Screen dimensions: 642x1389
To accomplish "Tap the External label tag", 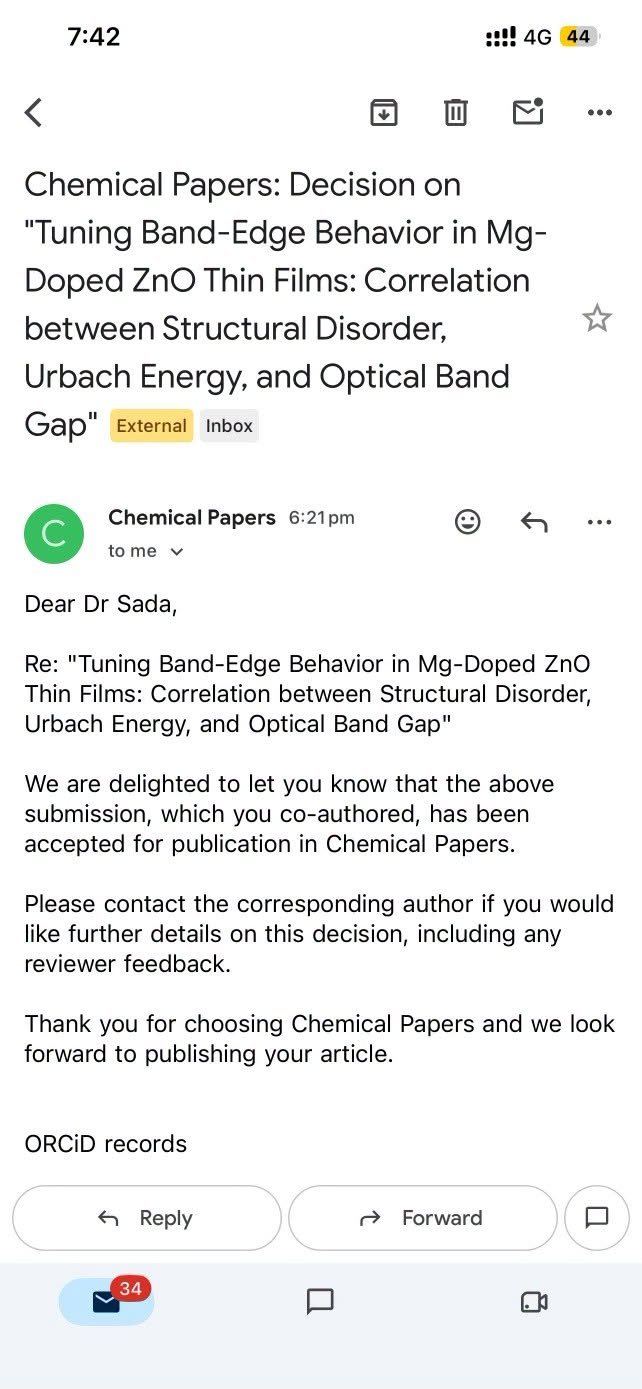I will [151, 426].
